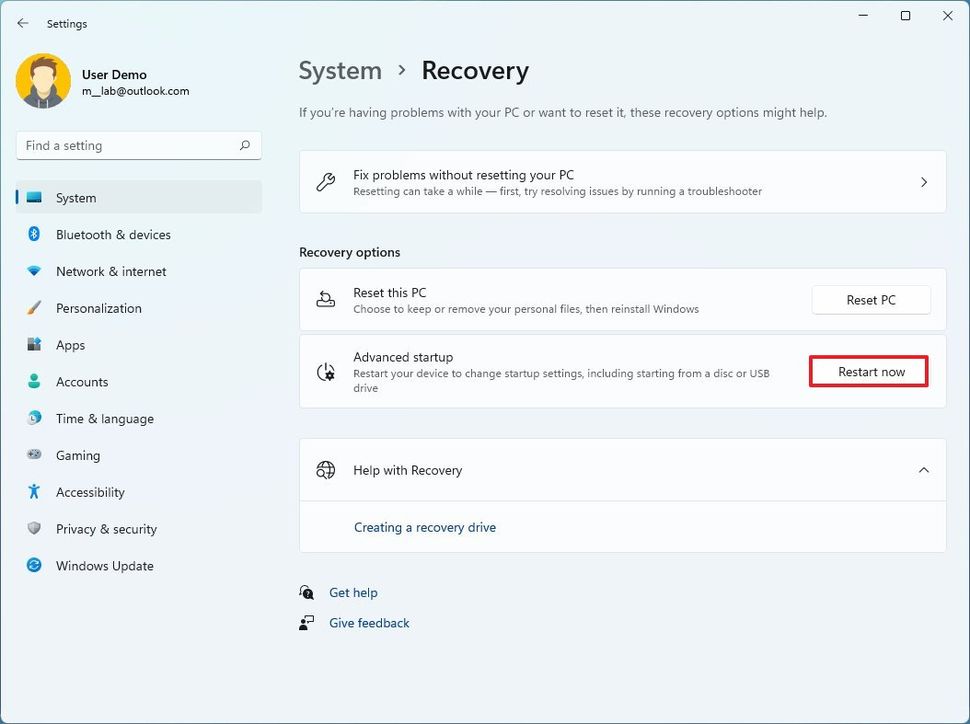Open Accounts settings
This screenshot has width=970, height=724.
pyautogui.click(x=36, y=381)
